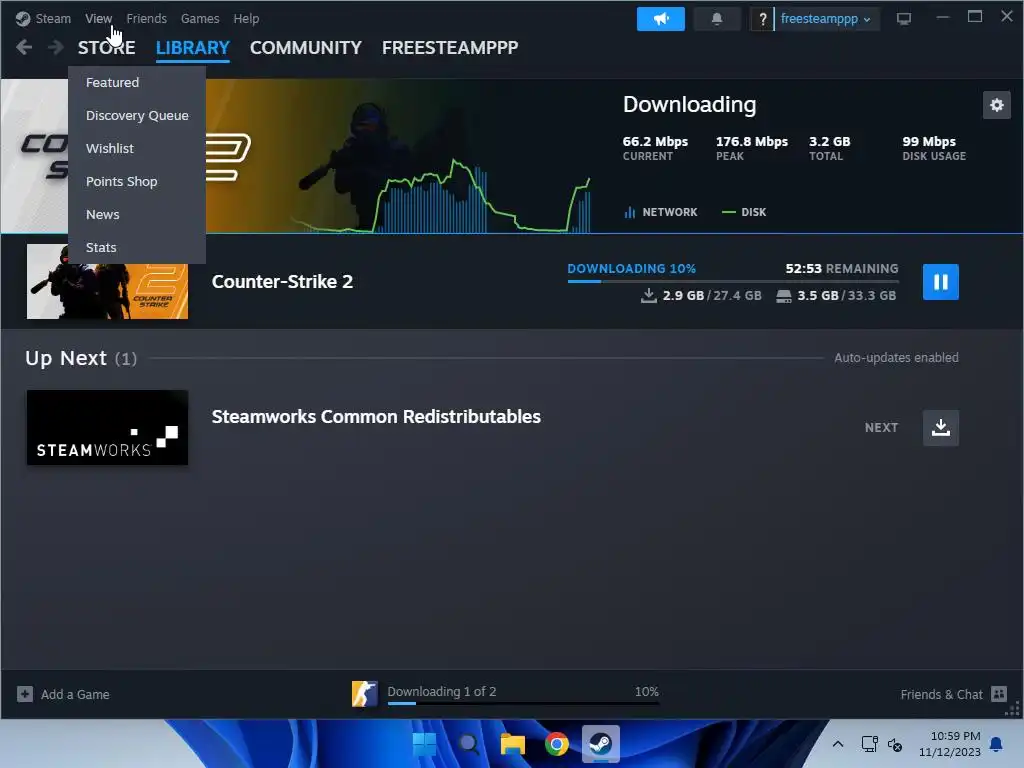Image resolution: width=1024 pixels, height=768 pixels.
Task: Enter Big Picture mode via monitor icon
Action: (x=904, y=19)
